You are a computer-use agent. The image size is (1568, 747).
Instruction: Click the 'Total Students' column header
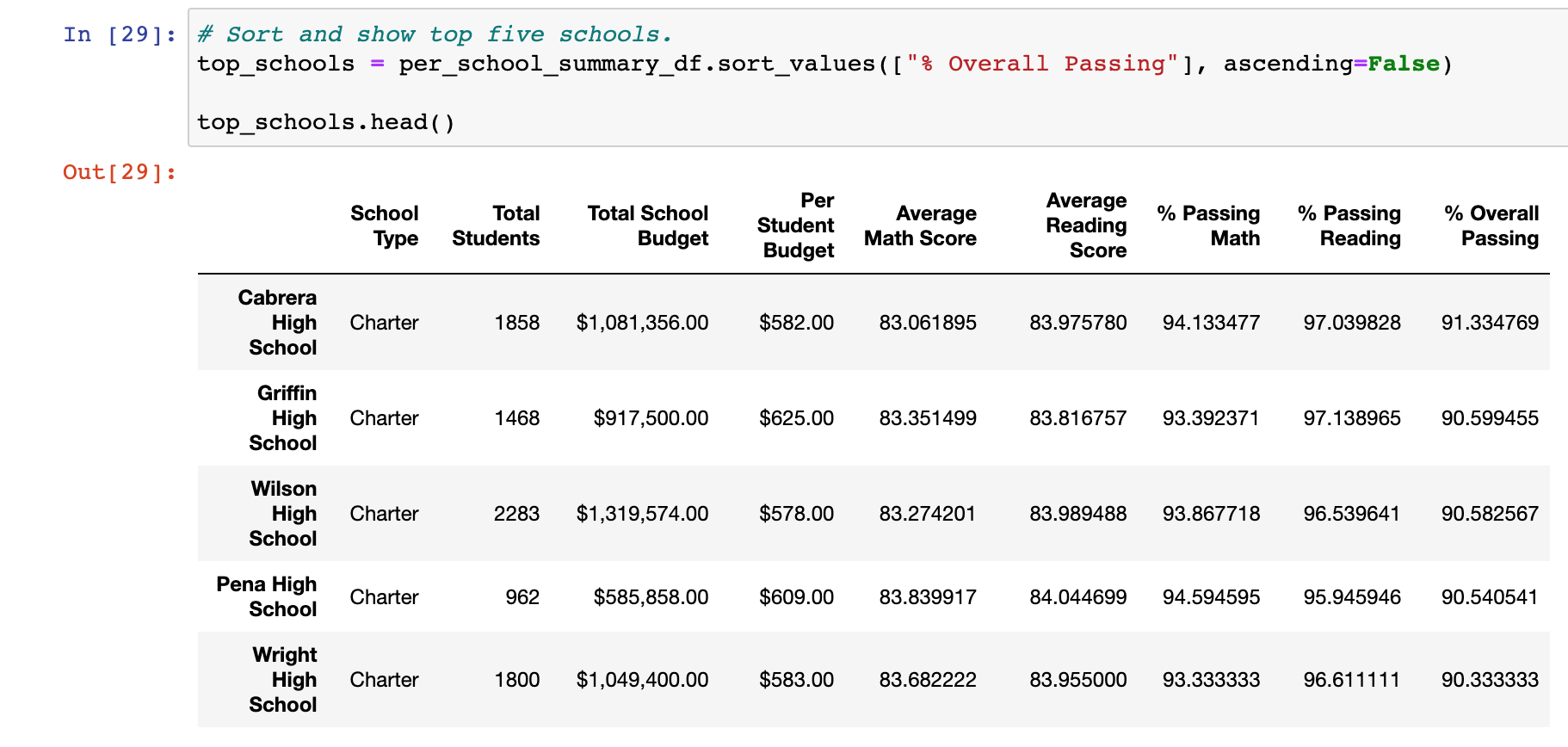496,225
